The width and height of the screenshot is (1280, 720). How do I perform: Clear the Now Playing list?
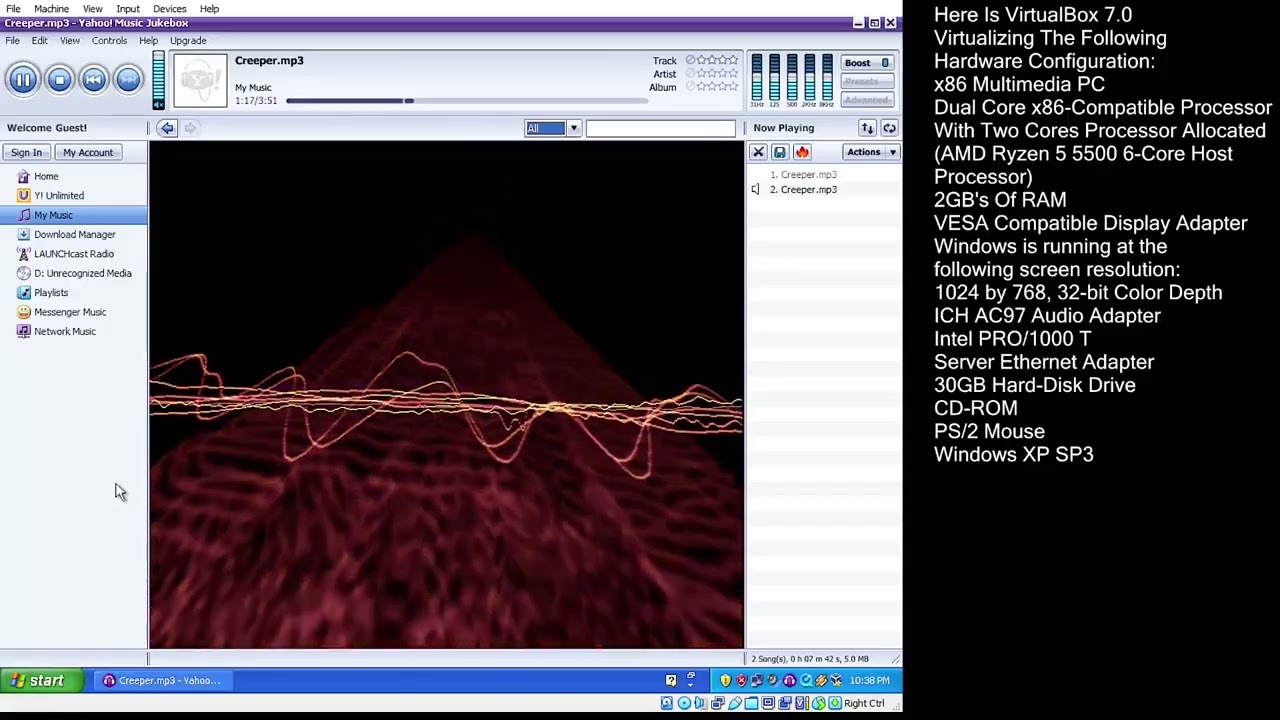pos(758,152)
